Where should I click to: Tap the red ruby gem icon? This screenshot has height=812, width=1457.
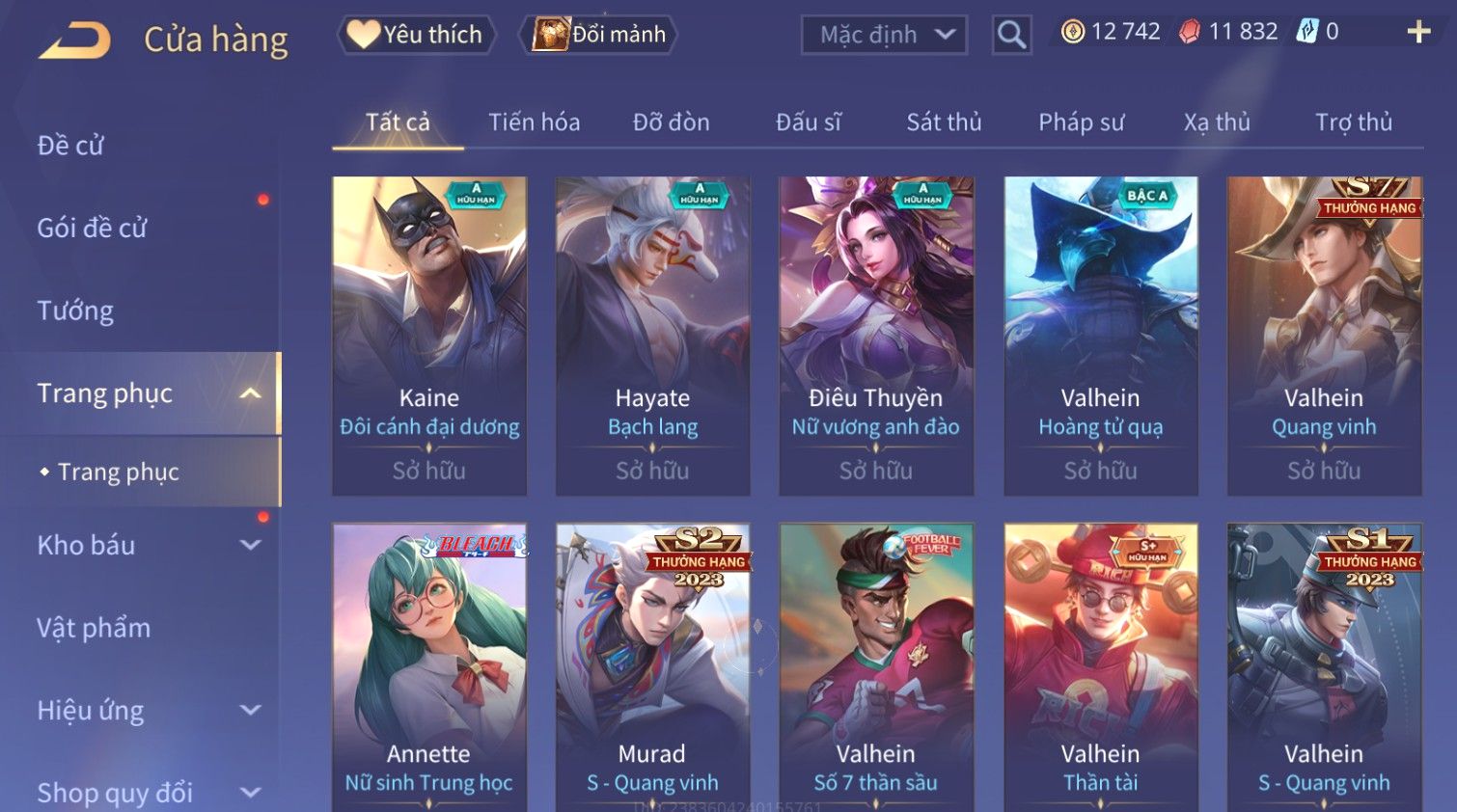click(x=1189, y=32)
